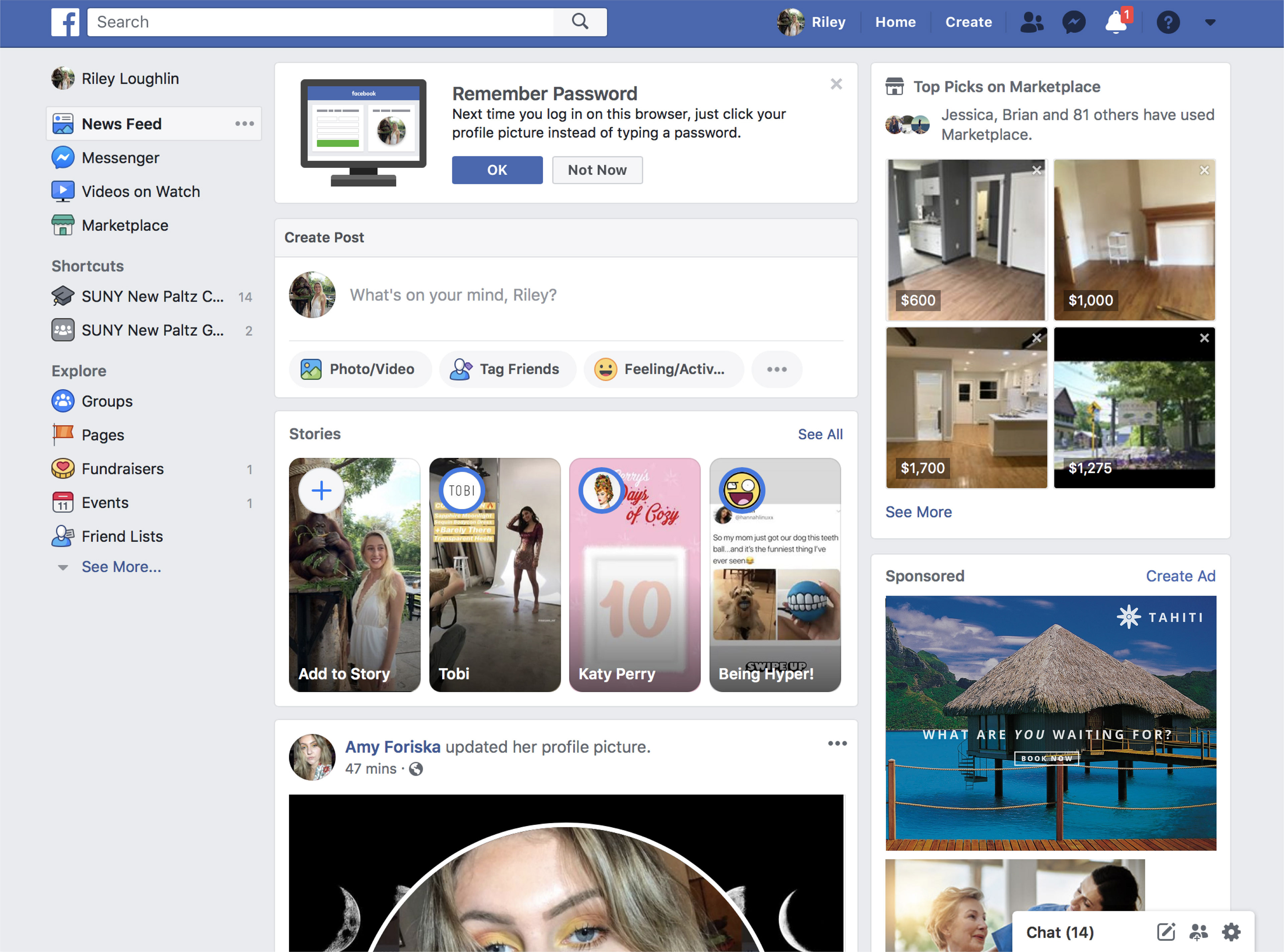Viewport: 1284px width, 952px height.
Task: Open Amy Foriska post options menu
Action: coord(837,743)
